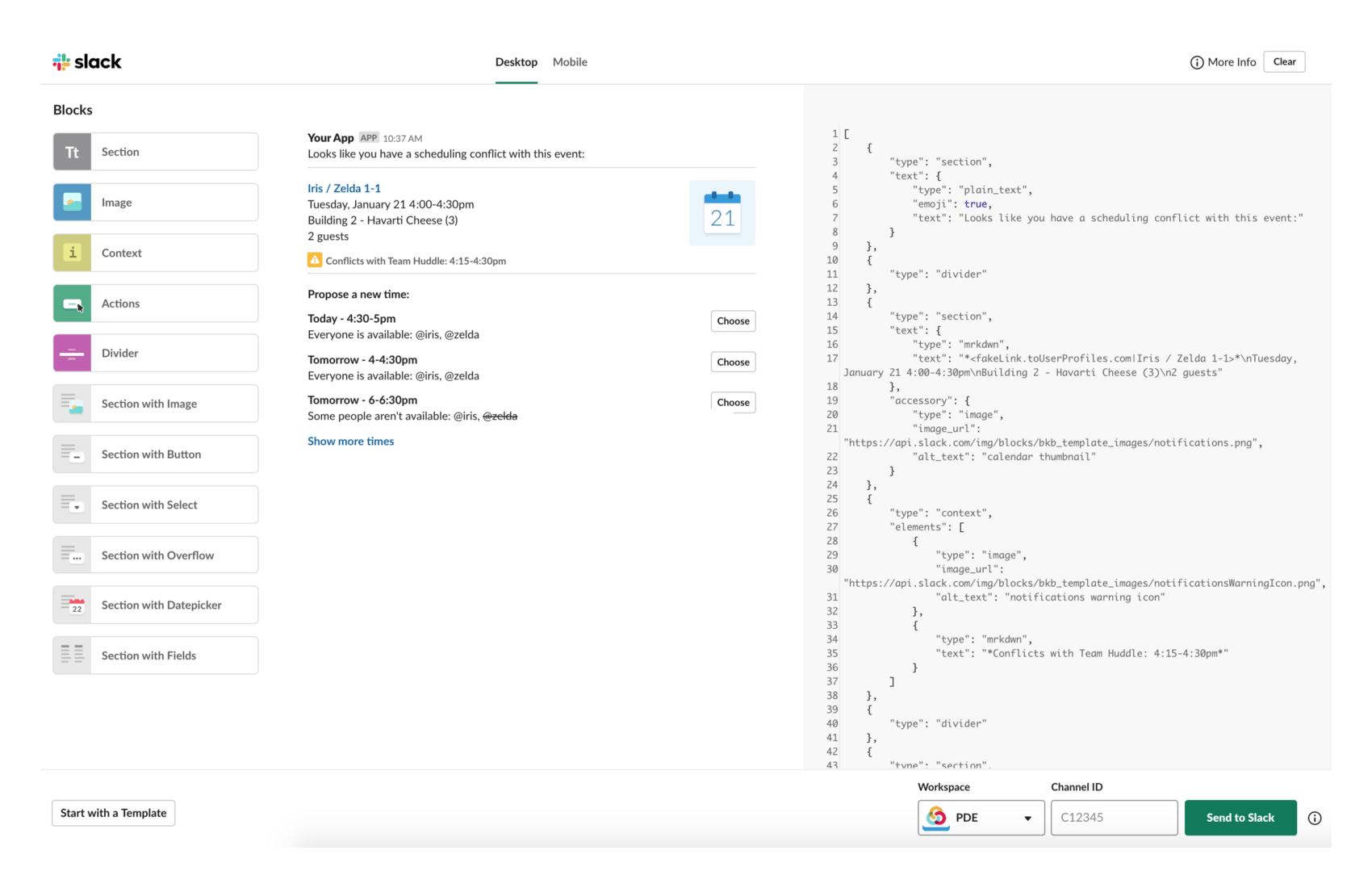The image size is (1372, 888).
Task: Click the APP badge beside Your App
Action: 369,138
